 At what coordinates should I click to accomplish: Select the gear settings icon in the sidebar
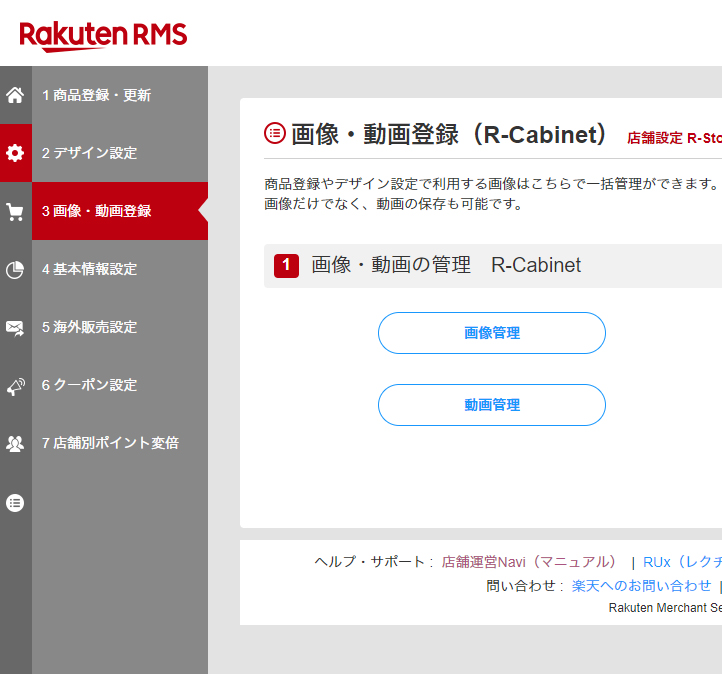15,153
